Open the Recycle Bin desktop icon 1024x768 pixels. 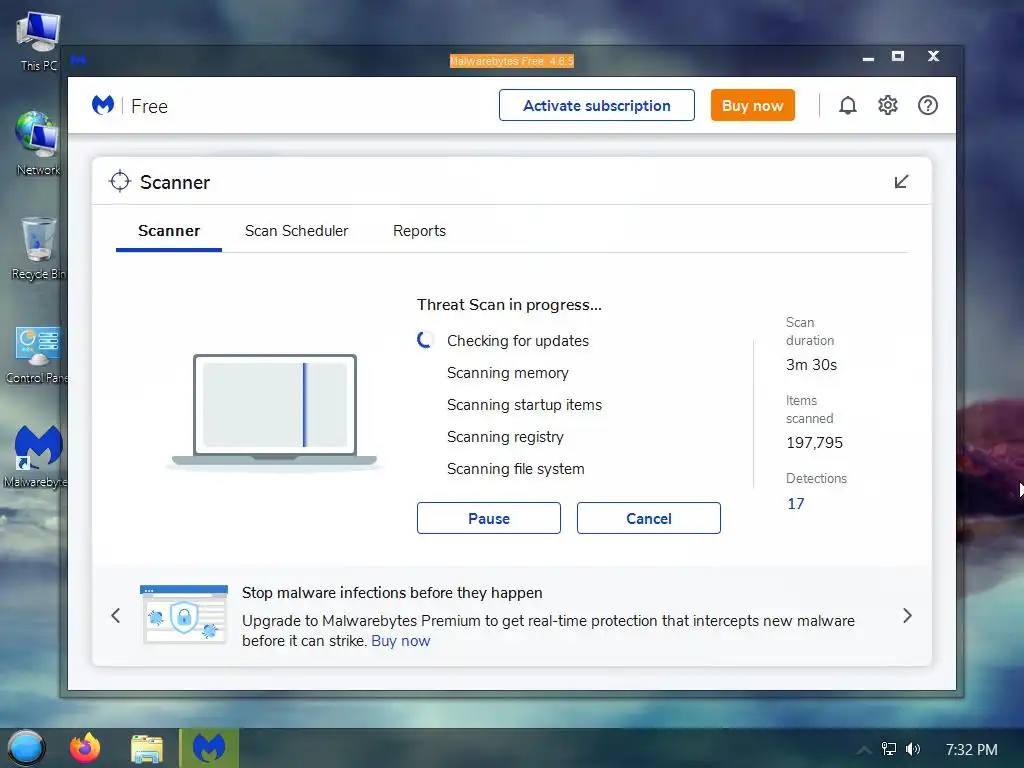(x=39, y=248)
